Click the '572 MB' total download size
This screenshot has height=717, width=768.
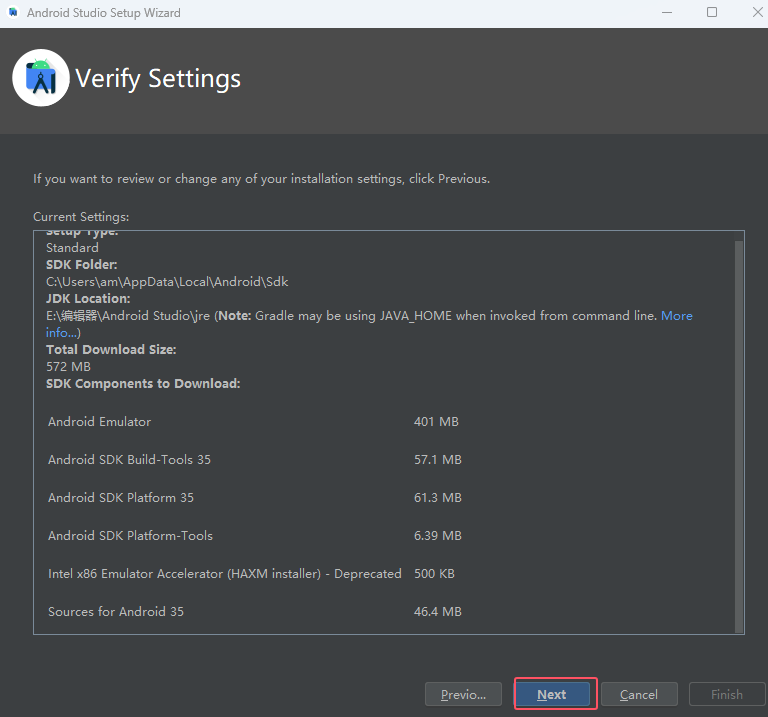(69, 367)
